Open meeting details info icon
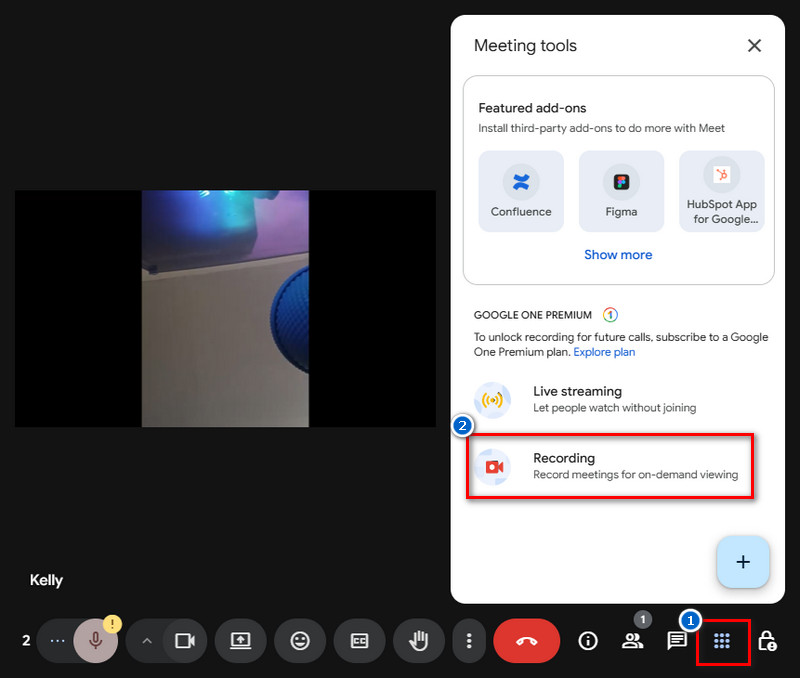Image resolution: width=800 pixels, height=678 pixels. pyautogui.click(x=588, y=641)
